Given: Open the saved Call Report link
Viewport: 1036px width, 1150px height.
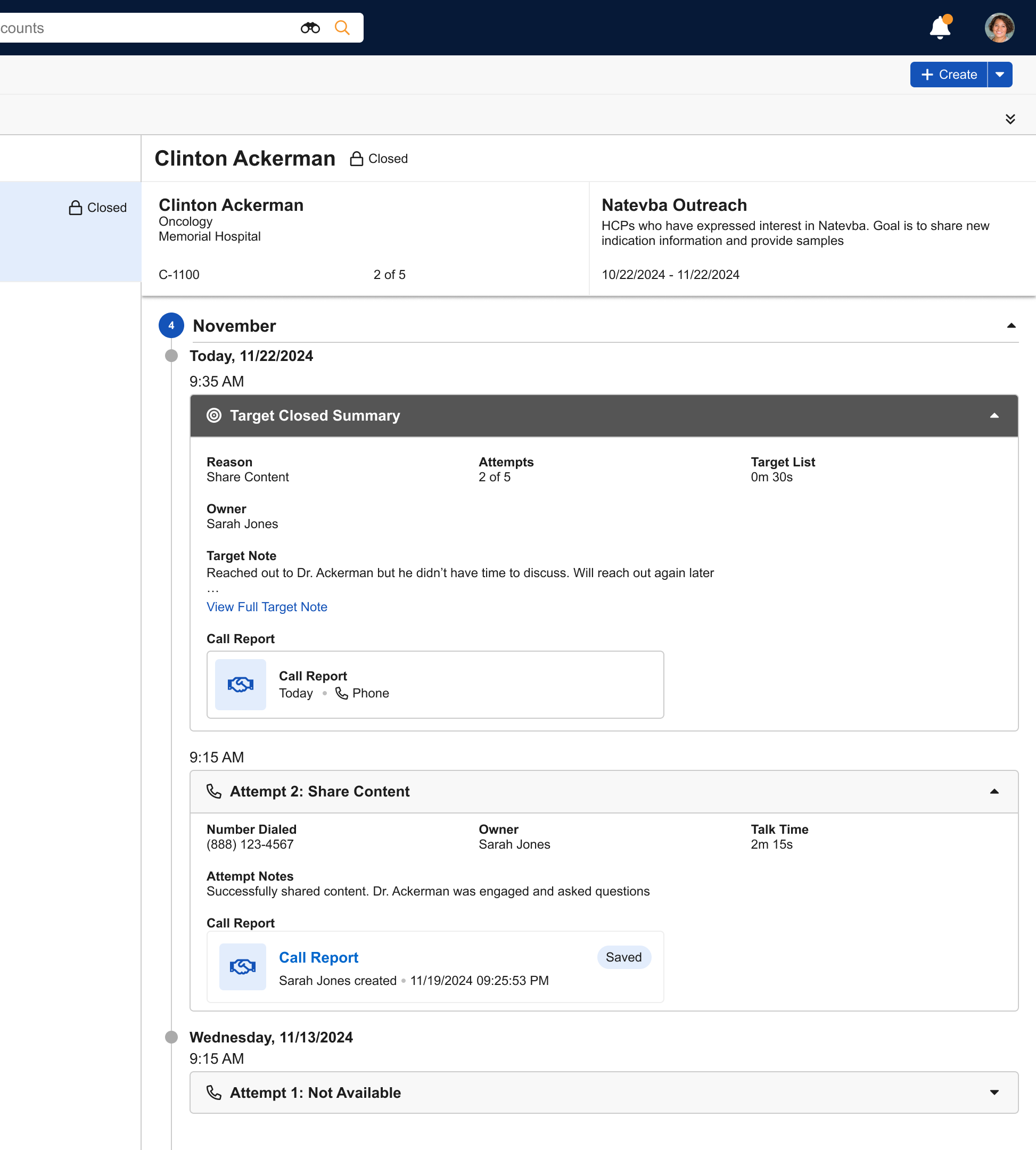Looking at the screenshot, I should click(x=318, y=958).
